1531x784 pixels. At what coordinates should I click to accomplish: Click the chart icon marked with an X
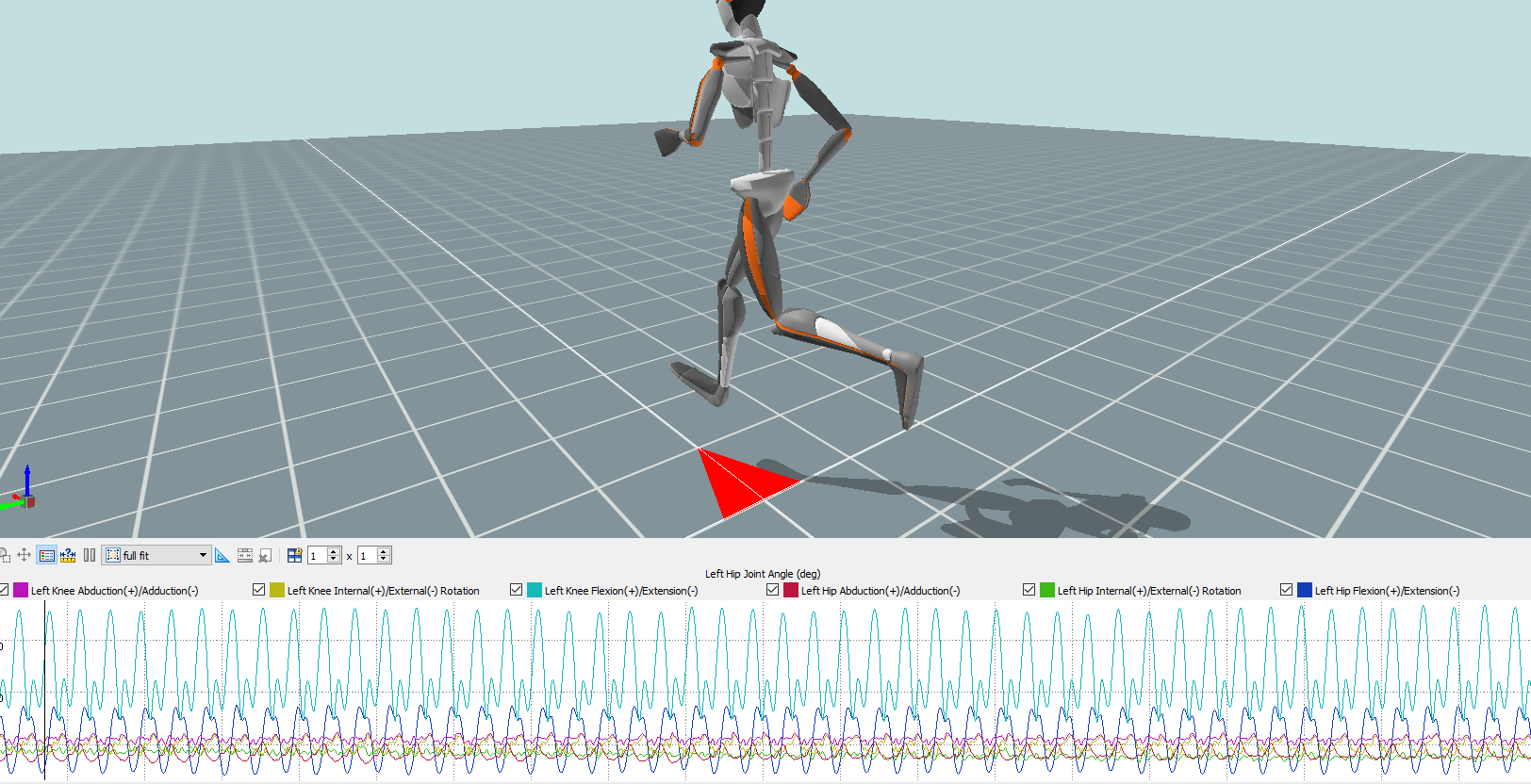click(x=265, y=555)
